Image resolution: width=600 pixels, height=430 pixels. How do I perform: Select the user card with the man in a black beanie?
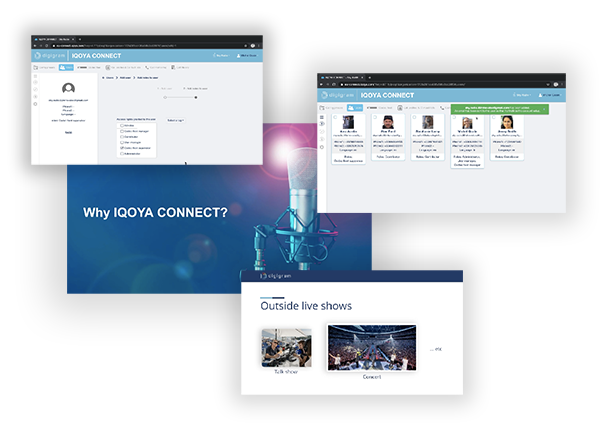pyautogui.click(x=388, y=137)
